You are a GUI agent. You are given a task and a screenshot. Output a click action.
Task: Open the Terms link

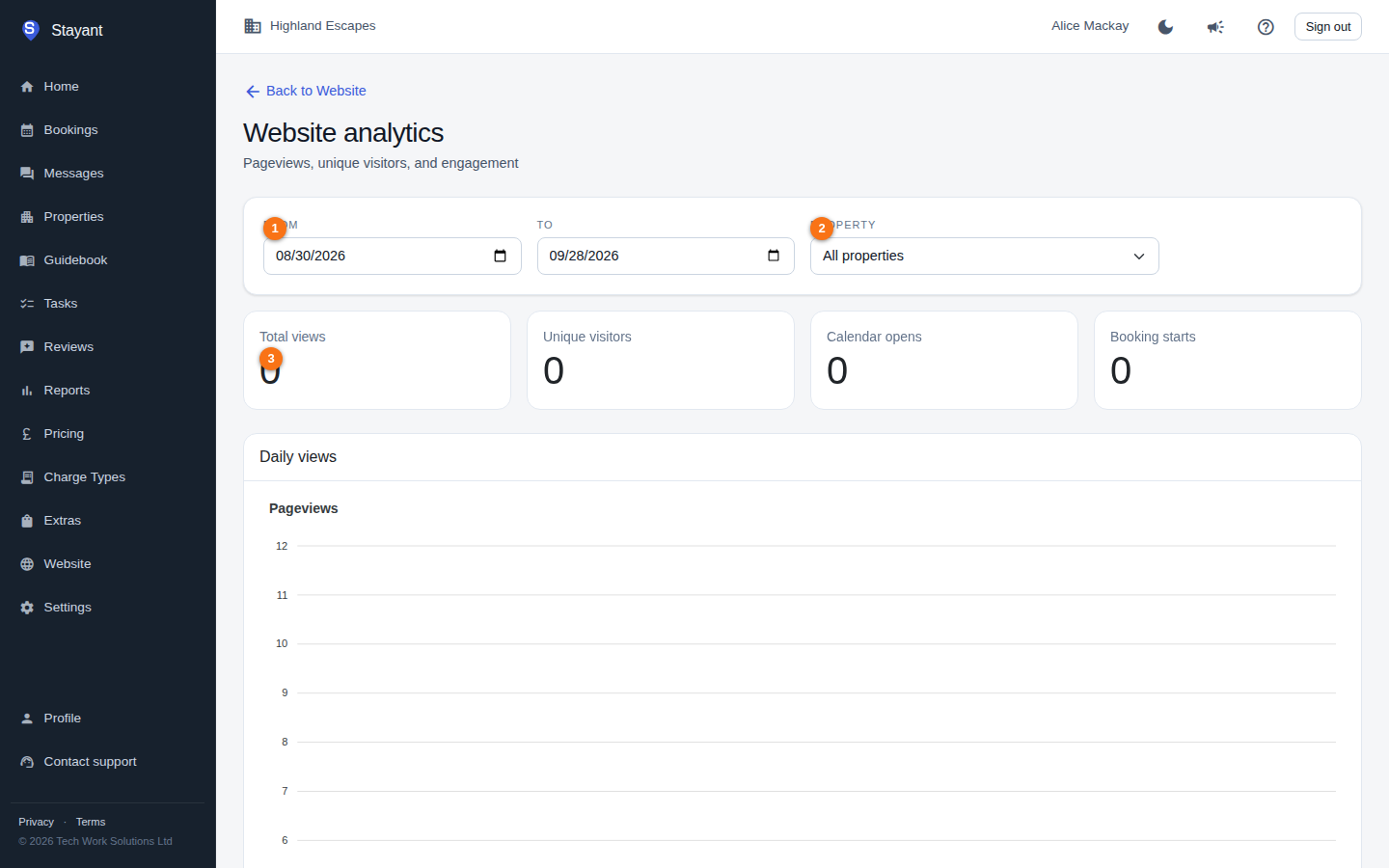click(91, 822)
